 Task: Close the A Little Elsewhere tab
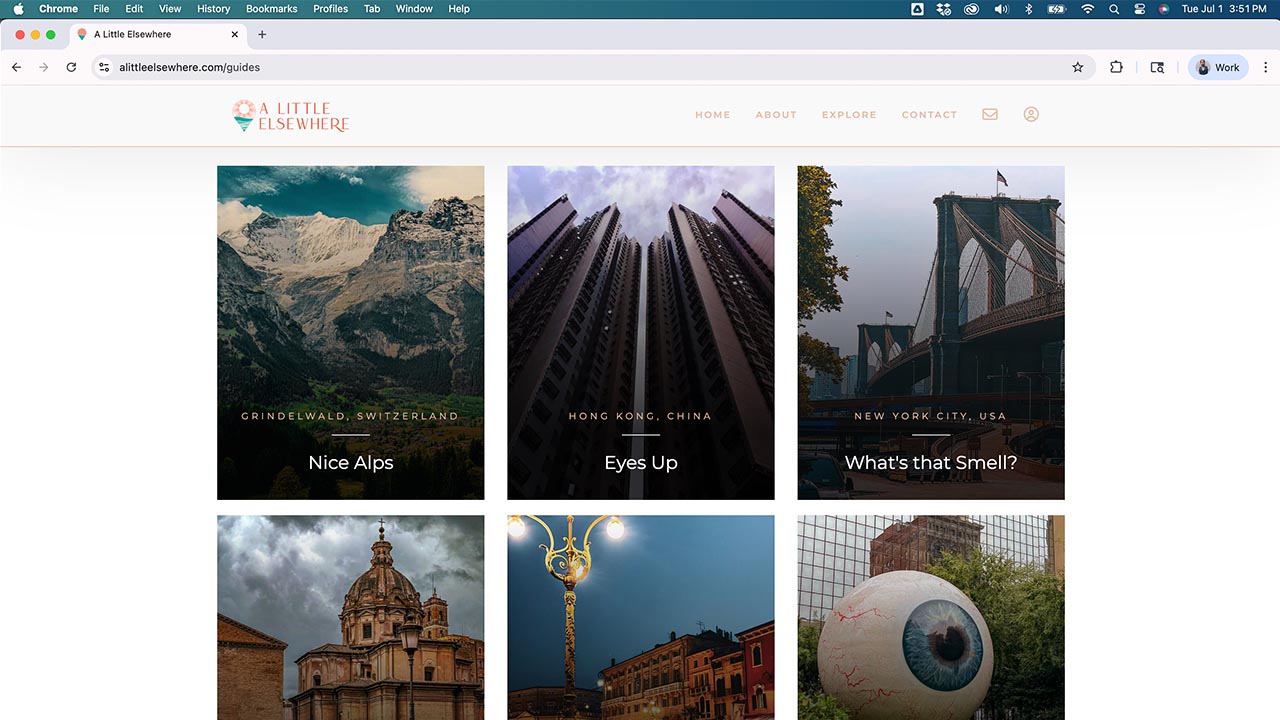pos(235,34)
